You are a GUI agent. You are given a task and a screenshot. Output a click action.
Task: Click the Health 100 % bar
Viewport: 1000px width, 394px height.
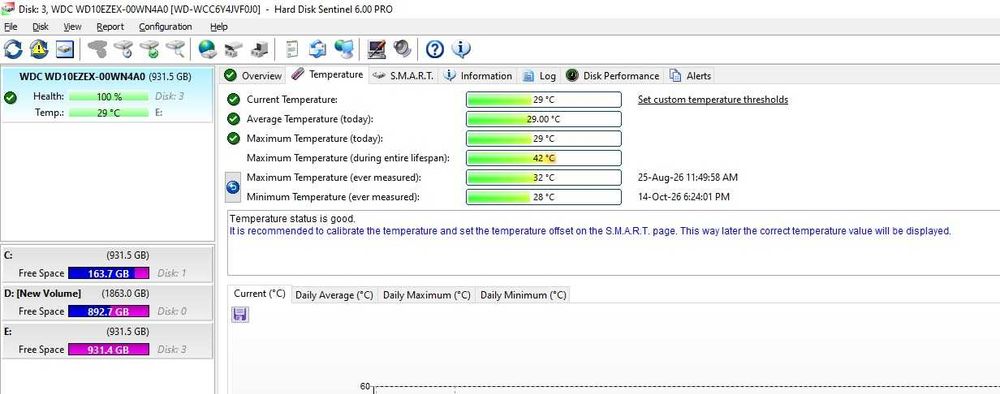pyautogui.click(x=108, y=97)
